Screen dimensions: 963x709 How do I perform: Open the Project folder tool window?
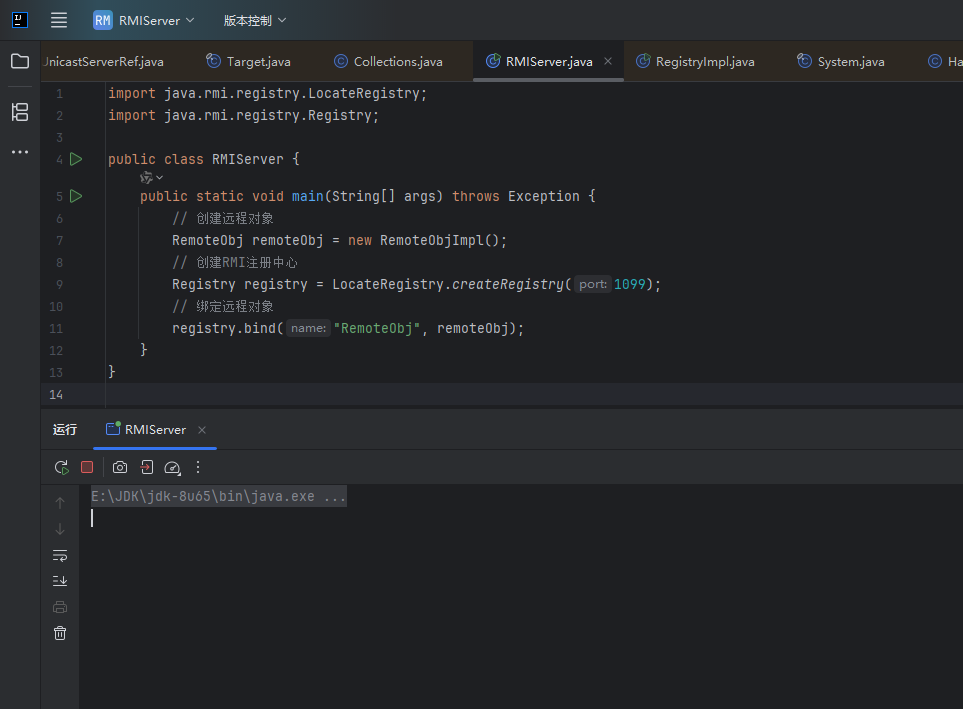pyautogui.click(x=20, y=61)
